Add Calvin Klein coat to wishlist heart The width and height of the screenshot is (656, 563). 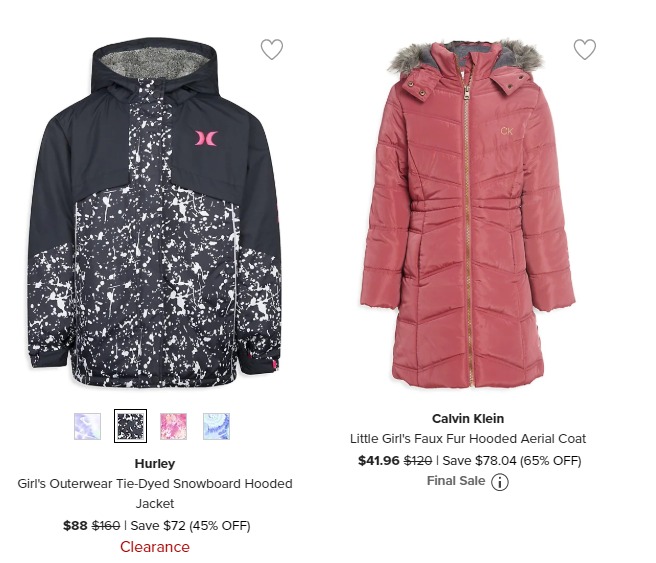[584, 49]
